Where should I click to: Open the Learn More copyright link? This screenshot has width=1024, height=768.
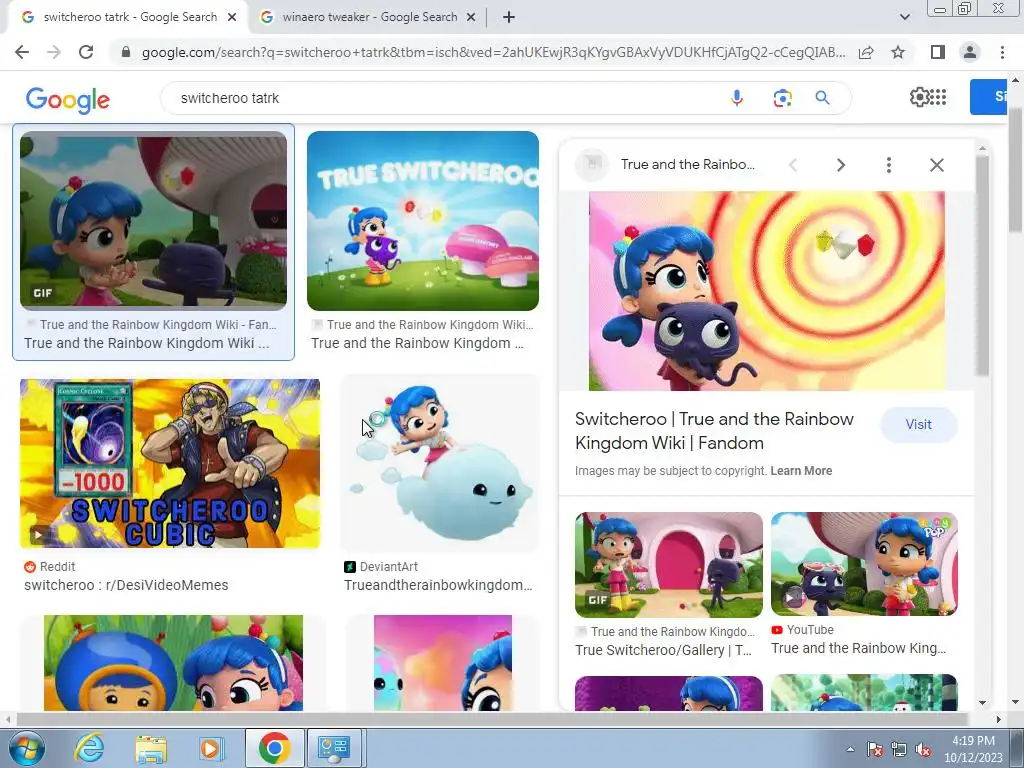point(801,471)
